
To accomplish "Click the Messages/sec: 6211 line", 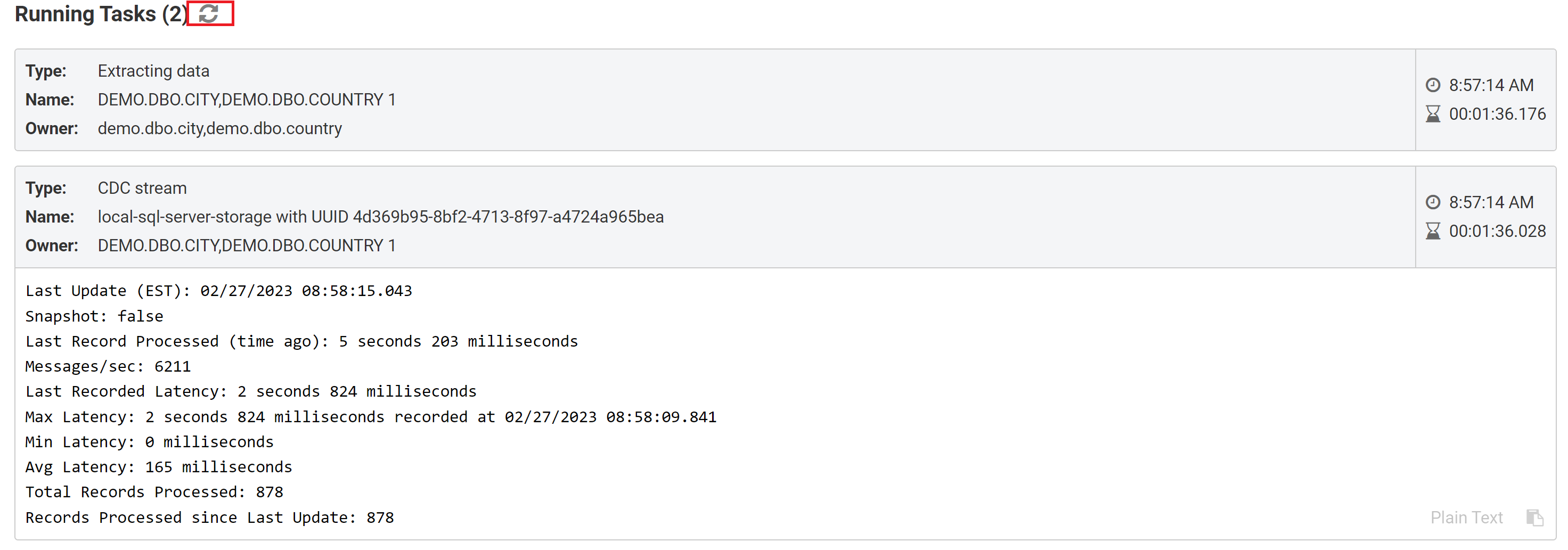I will point(108,366).
